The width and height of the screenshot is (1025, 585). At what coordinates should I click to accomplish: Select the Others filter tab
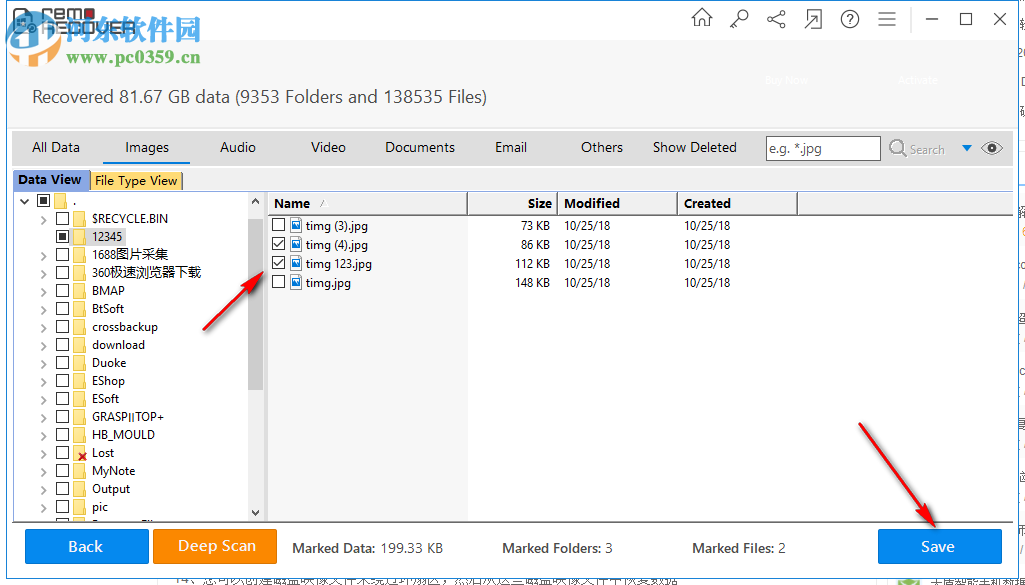click(601, 148)
